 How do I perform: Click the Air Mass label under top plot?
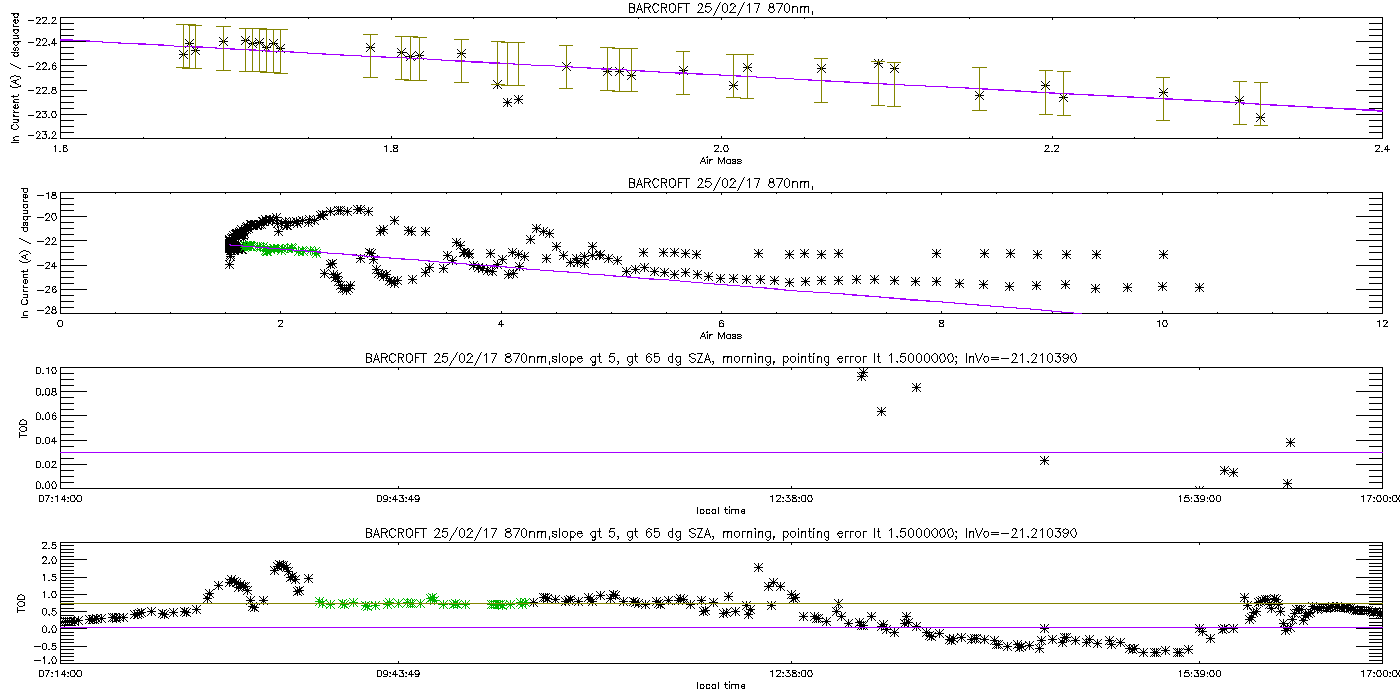coord(720,160)
